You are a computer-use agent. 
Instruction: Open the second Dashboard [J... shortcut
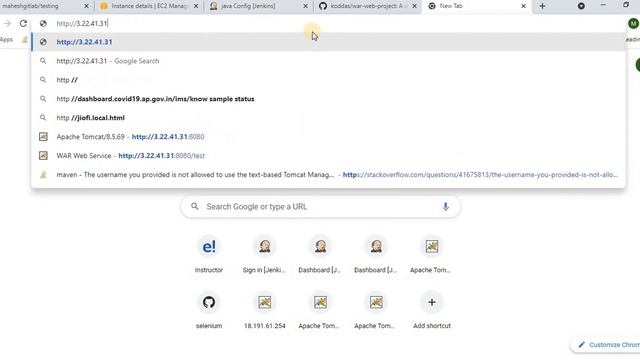click(x=376, y=255)
